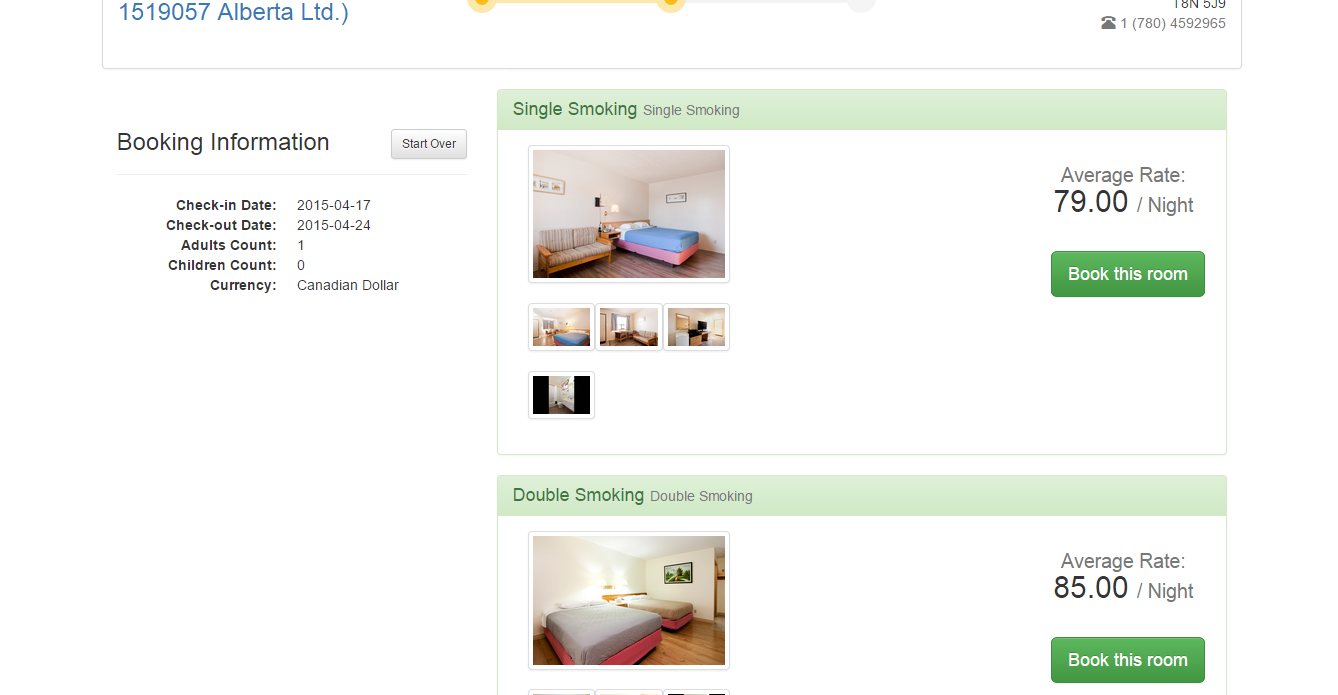Click the check-out date value 2015-04-24
This screenshot has width=1338, height=695.
tap(334, 225)
